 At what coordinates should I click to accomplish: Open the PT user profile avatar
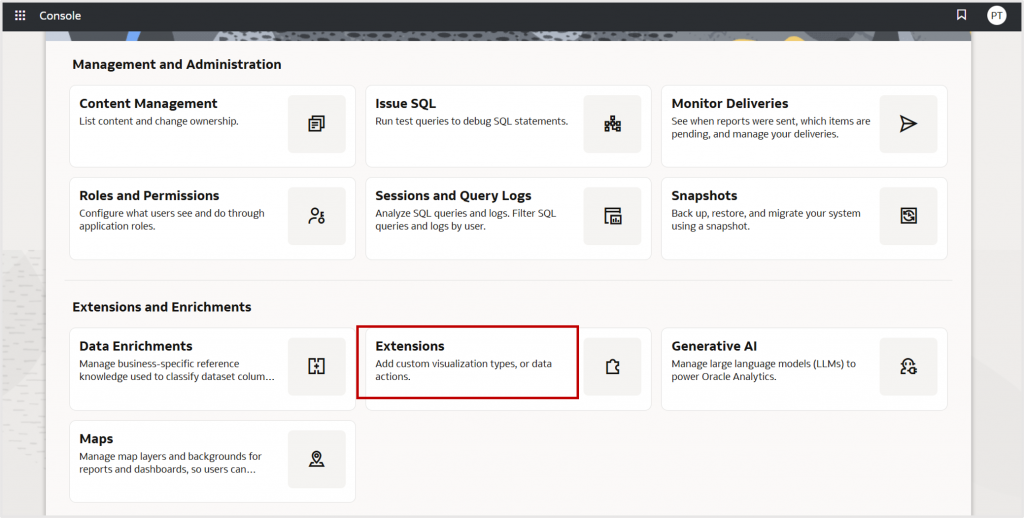(x=997, y=15)
